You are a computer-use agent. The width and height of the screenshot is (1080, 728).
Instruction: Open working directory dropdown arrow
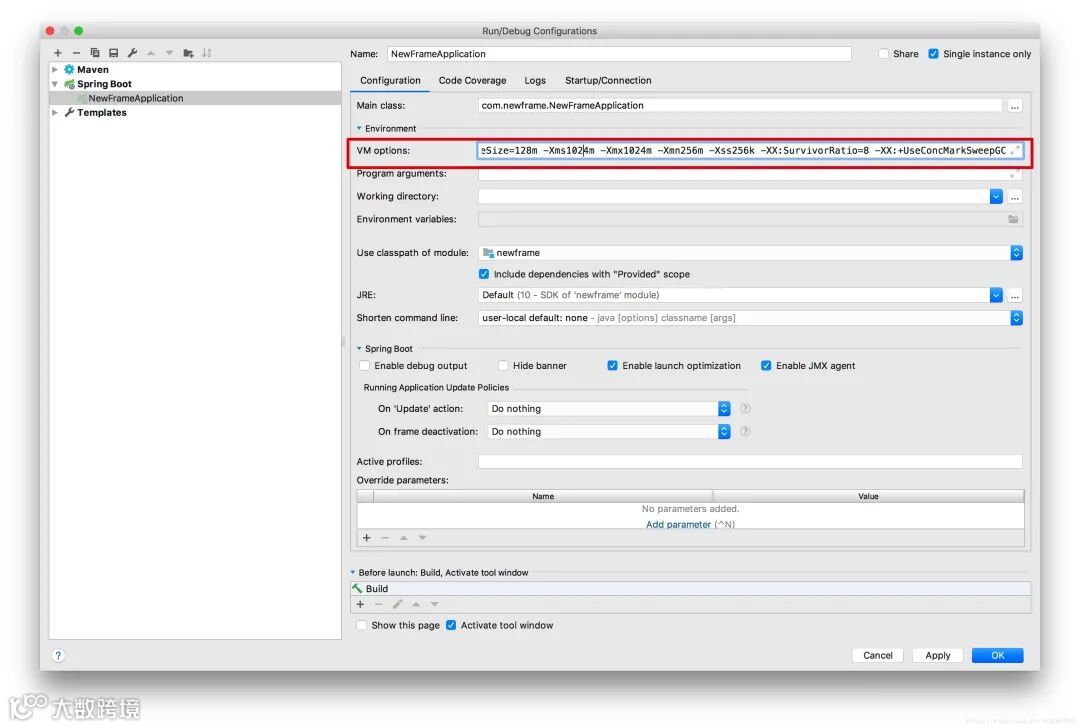(x=996, y=197)
